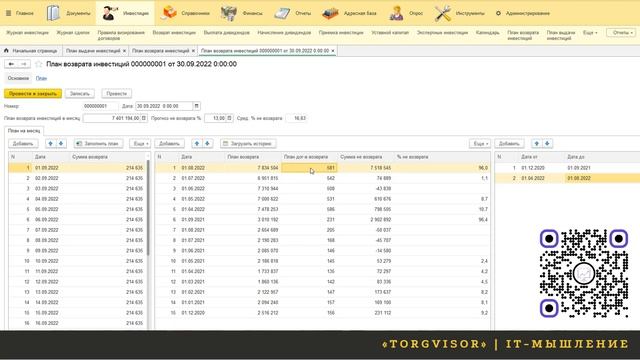This screenshot has height=360, width=640.
Task: Add document to favorites with star
Action: coord(38,64)
